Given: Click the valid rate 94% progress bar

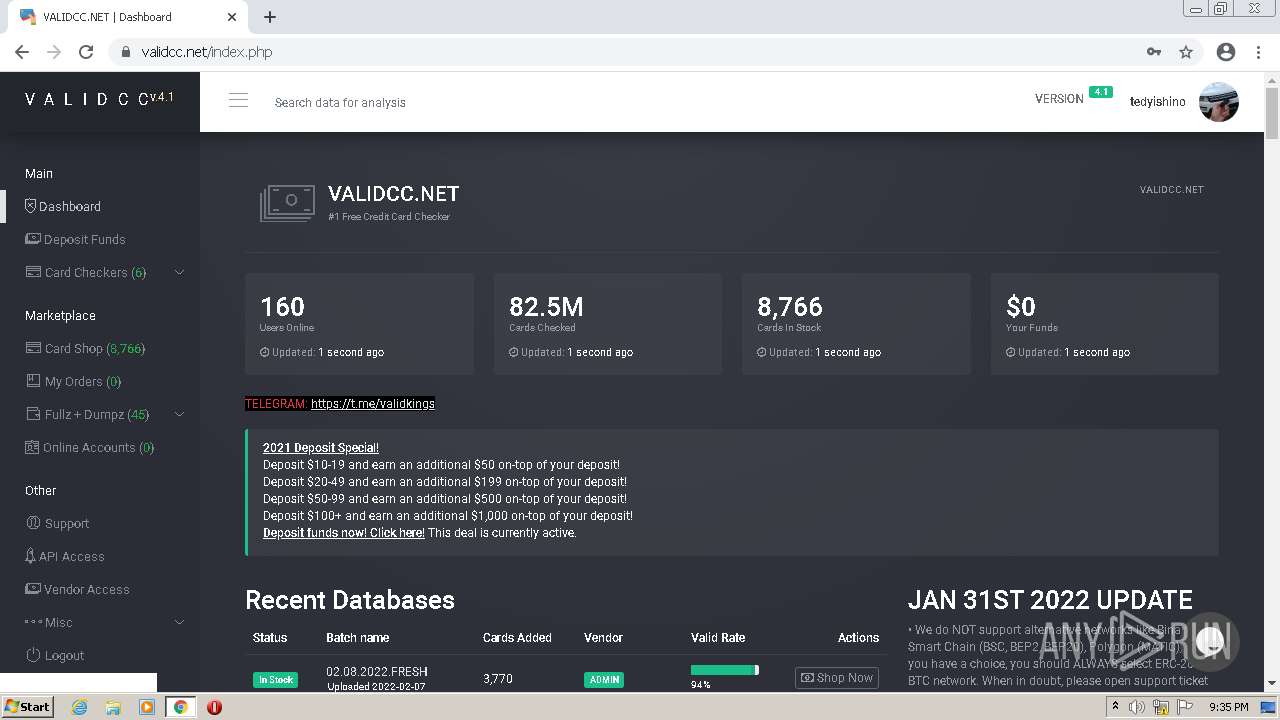Looking at the screenshot, I should click(724, 670).
